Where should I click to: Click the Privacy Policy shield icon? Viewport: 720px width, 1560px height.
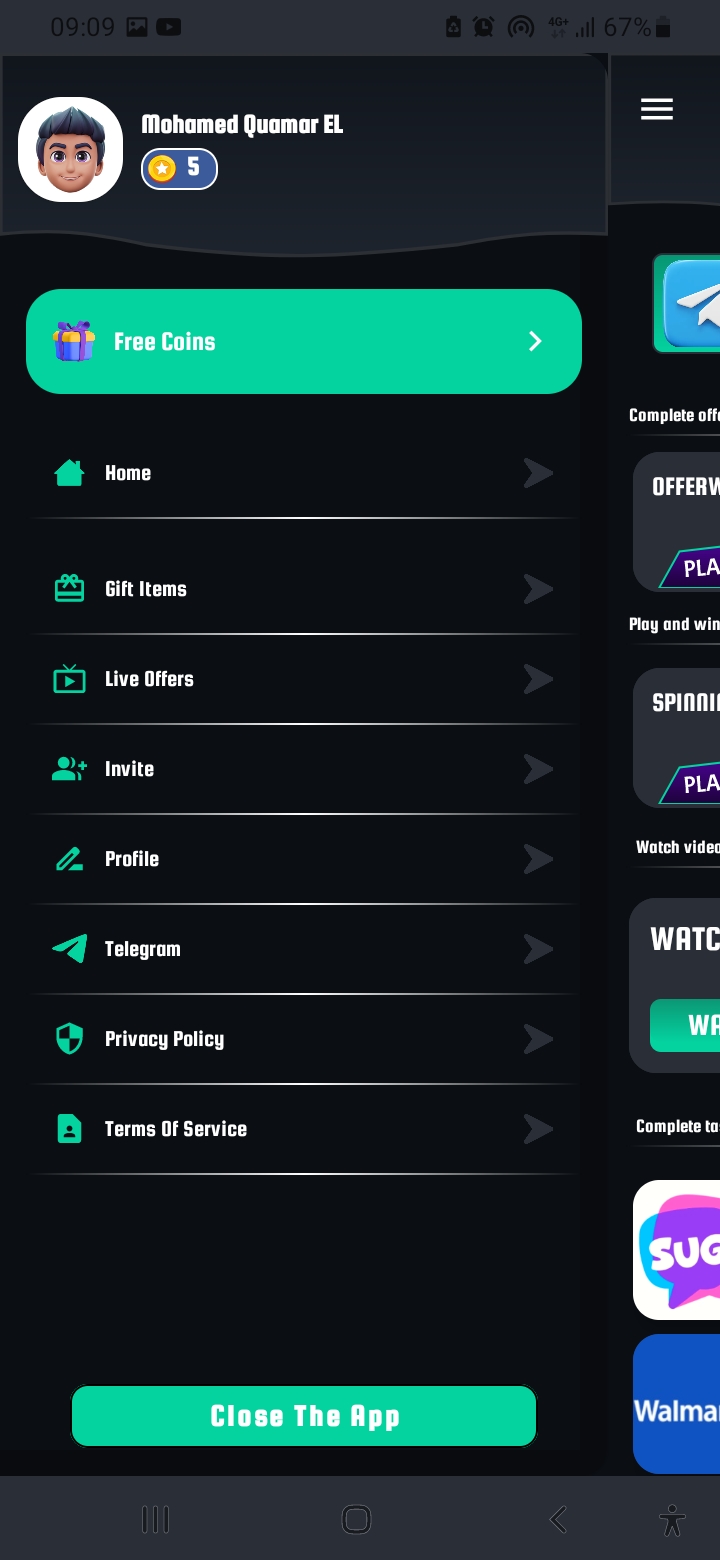pos(69,1039)
